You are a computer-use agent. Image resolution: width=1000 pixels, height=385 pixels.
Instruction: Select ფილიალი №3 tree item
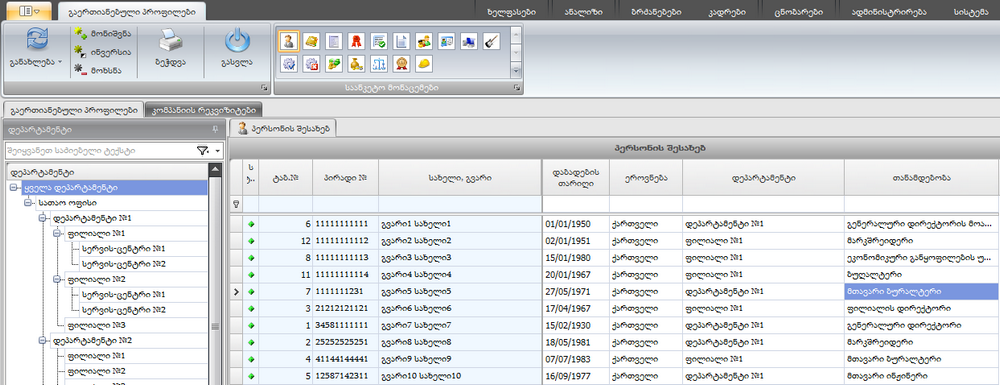coord(97,325)
